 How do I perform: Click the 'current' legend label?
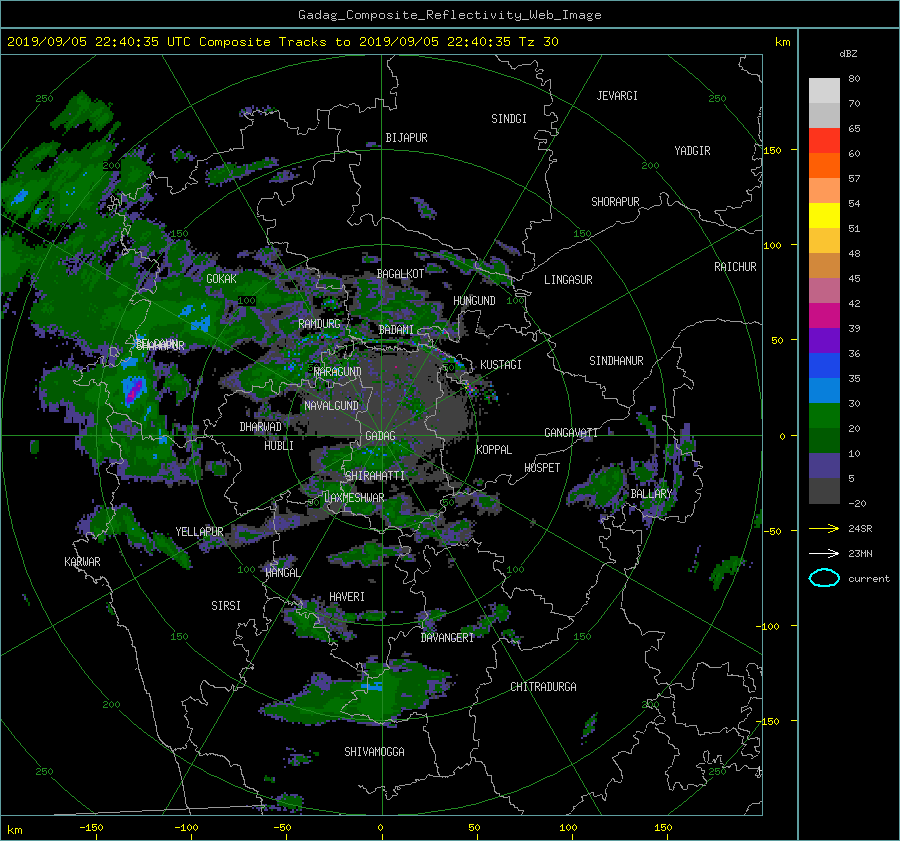point(868,579)
